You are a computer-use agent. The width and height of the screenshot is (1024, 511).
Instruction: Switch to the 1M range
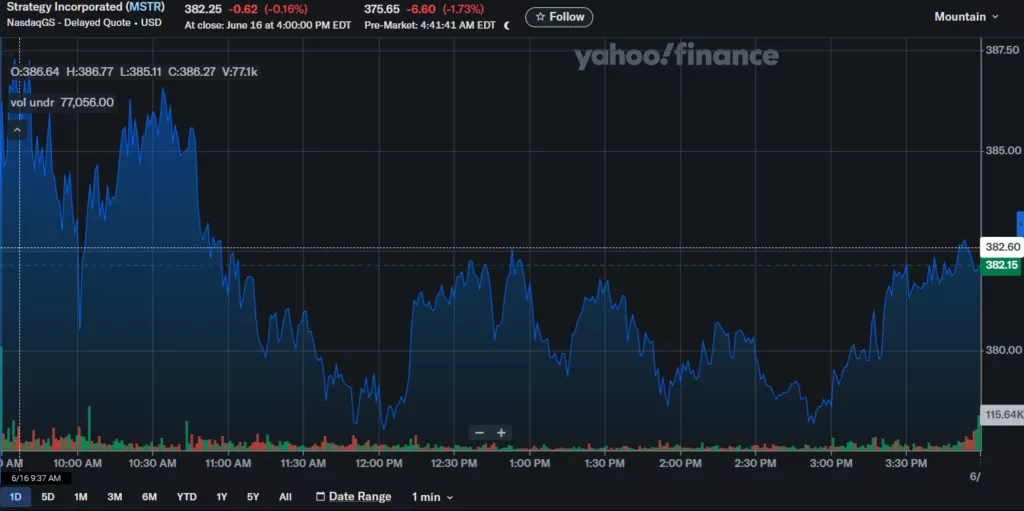click(81, 497)
